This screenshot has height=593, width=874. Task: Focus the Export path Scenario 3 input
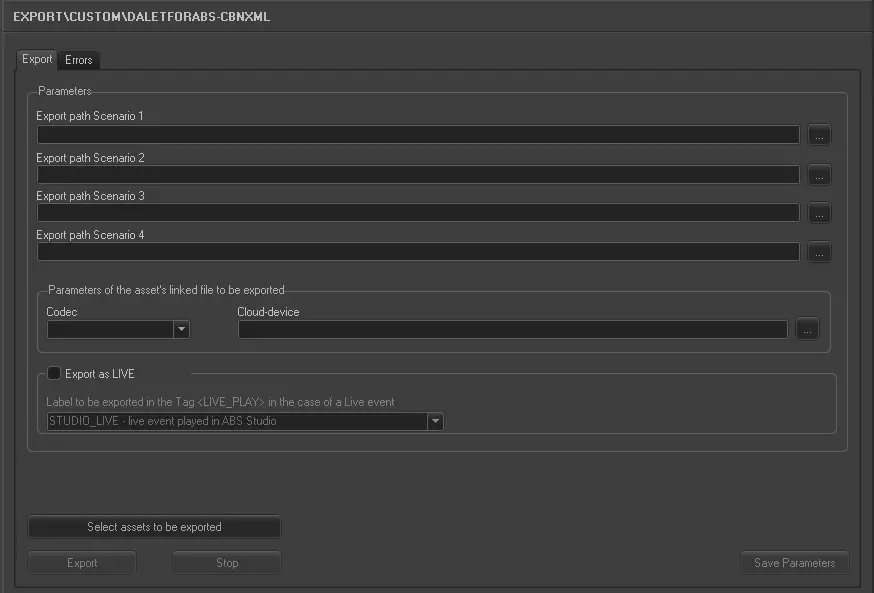click(418, 213)
